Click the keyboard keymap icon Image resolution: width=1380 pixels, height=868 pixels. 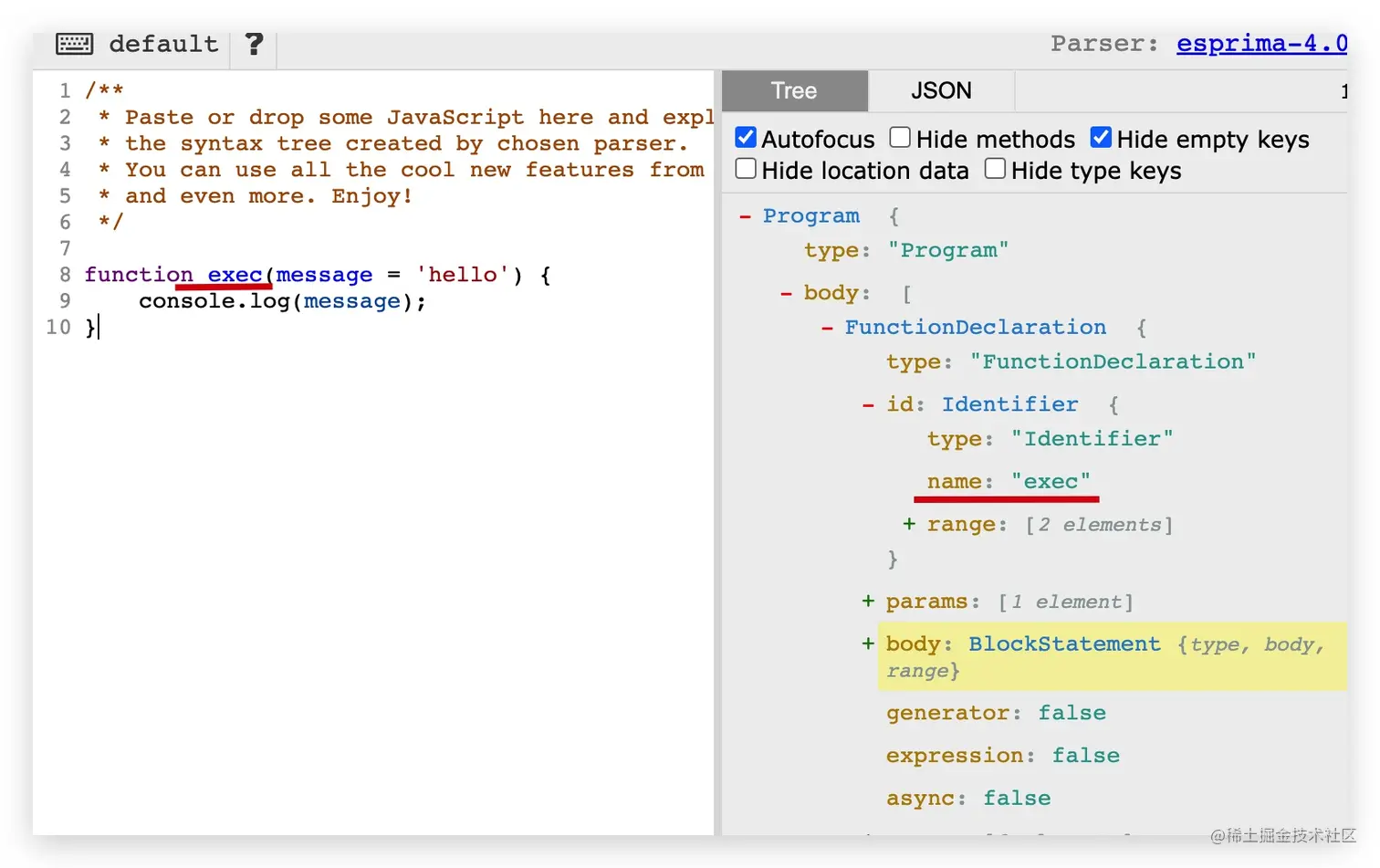[x=74, y=44]
